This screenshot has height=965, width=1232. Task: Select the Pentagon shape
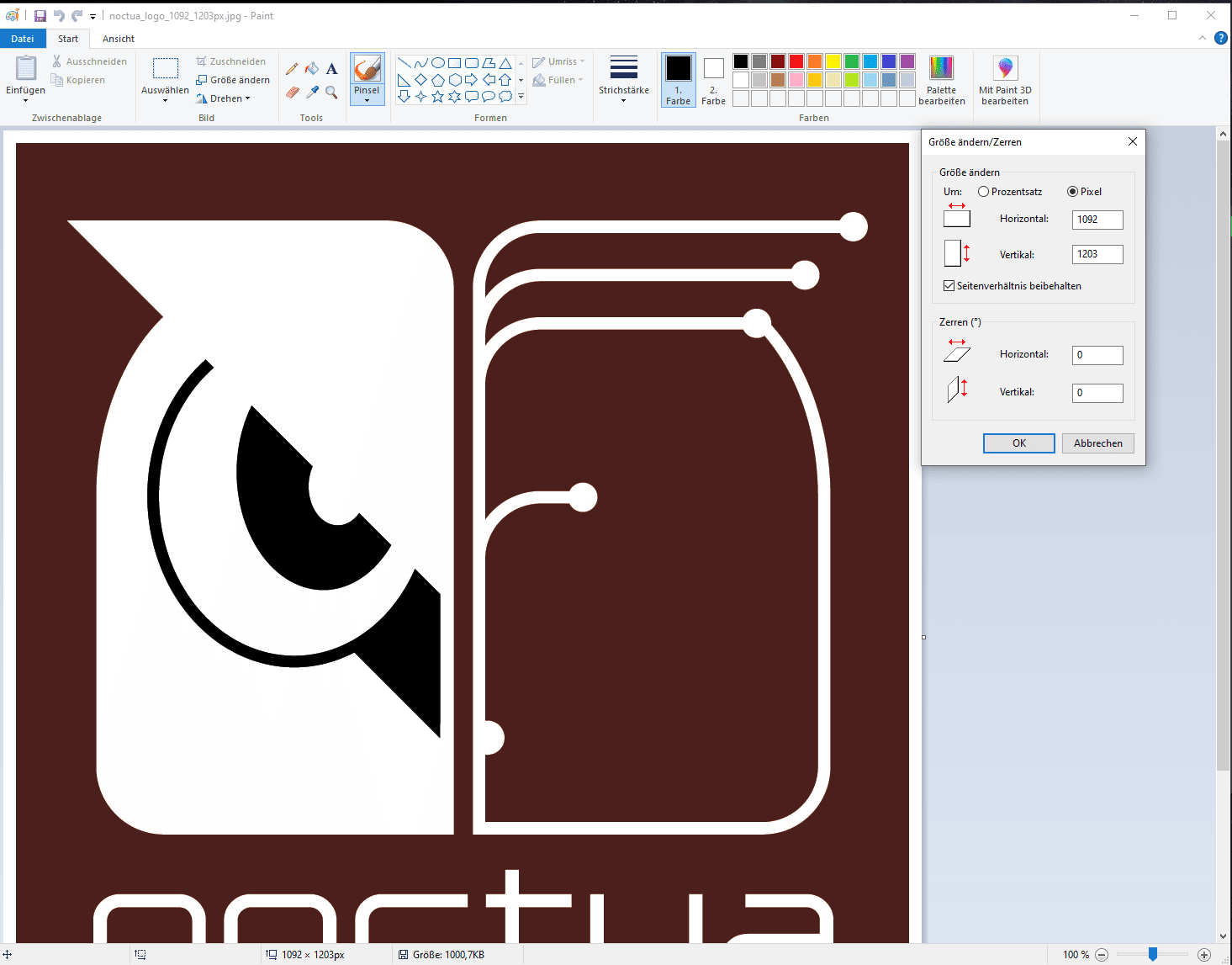[x=437, y=80]
